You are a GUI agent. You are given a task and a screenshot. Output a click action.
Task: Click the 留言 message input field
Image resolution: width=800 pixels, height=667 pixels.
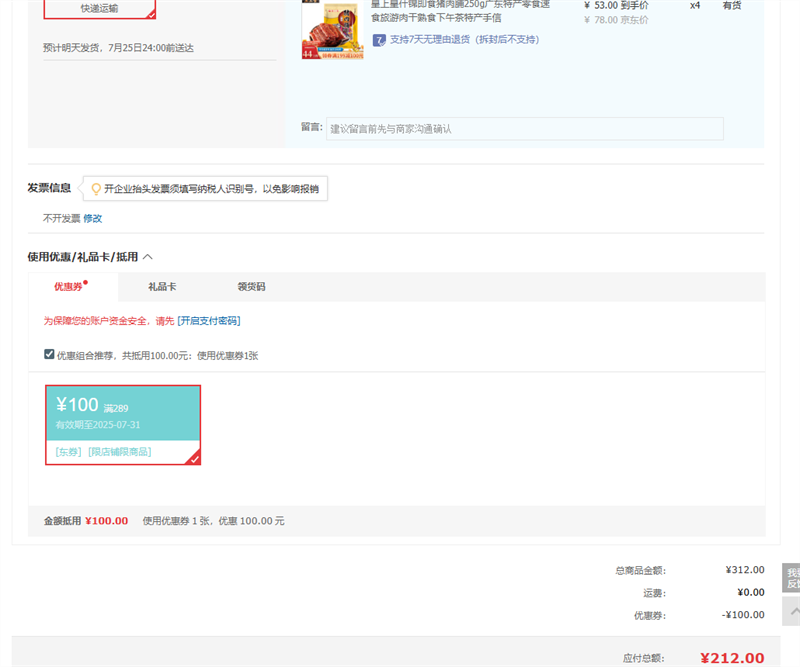point(524,129)
